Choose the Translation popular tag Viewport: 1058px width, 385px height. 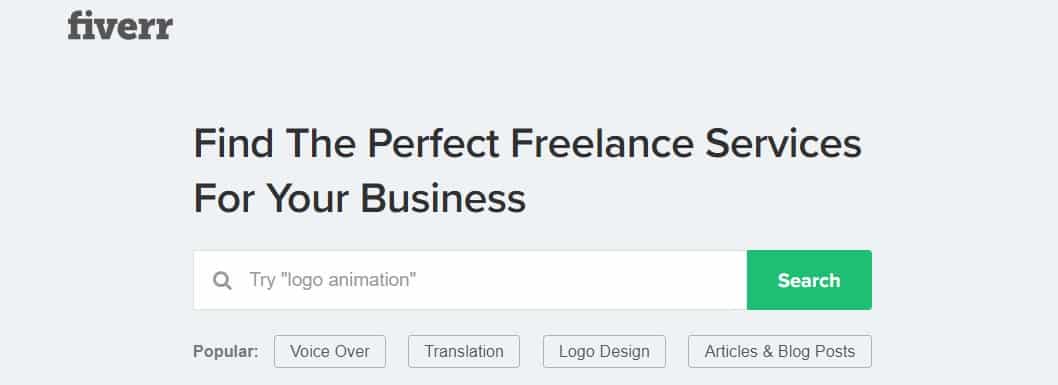[x=464, y=351]
